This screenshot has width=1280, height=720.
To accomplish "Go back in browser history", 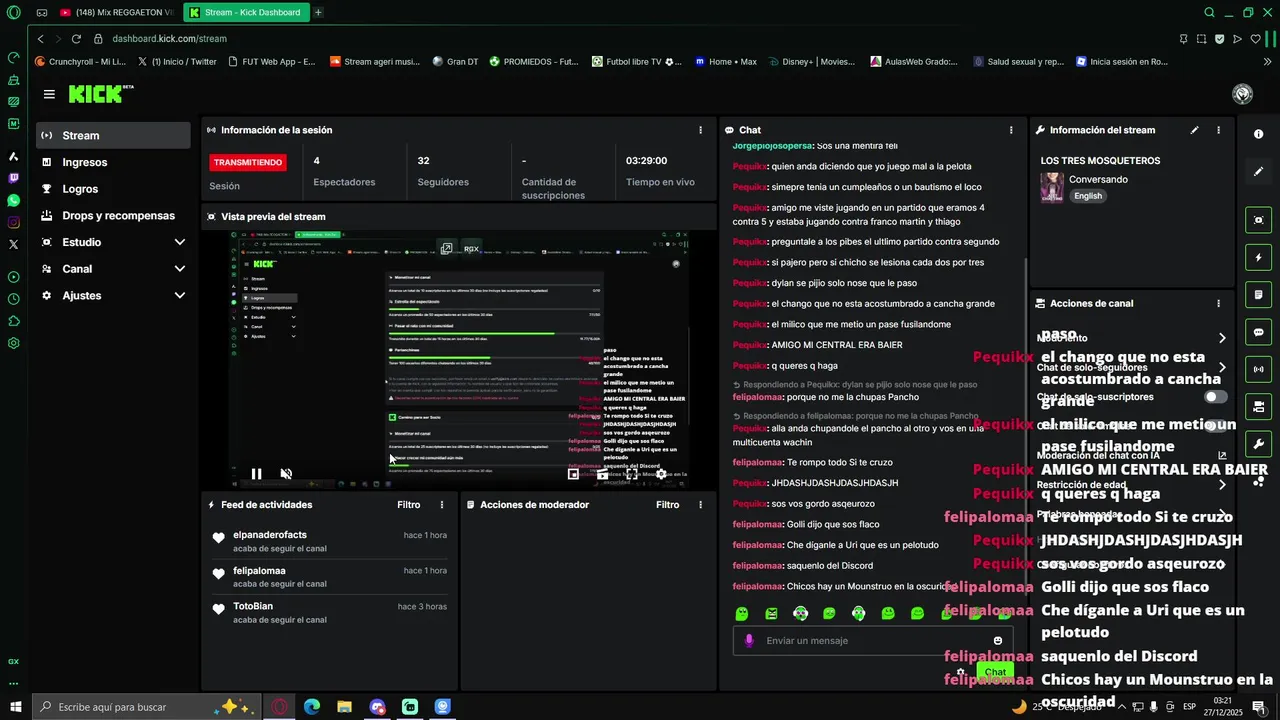I will [40, 38].
